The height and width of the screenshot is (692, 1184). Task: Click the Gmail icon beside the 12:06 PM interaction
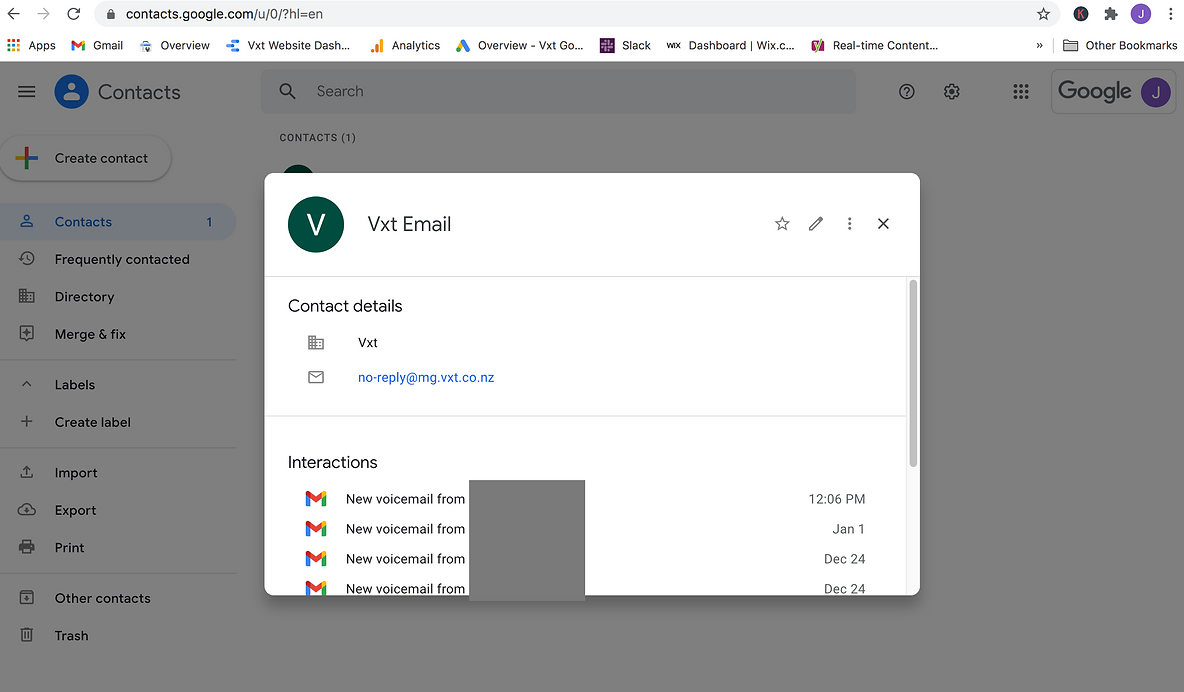[316, 499]
